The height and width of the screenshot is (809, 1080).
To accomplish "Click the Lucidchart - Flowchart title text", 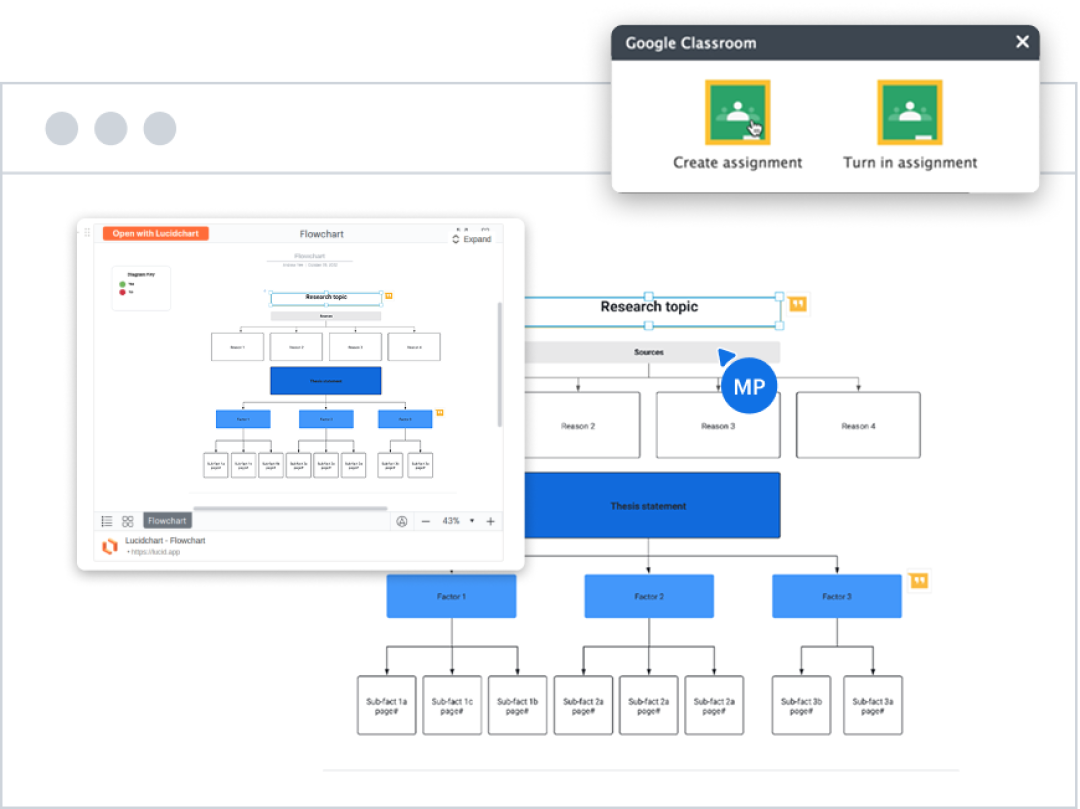I will point(165,540).
